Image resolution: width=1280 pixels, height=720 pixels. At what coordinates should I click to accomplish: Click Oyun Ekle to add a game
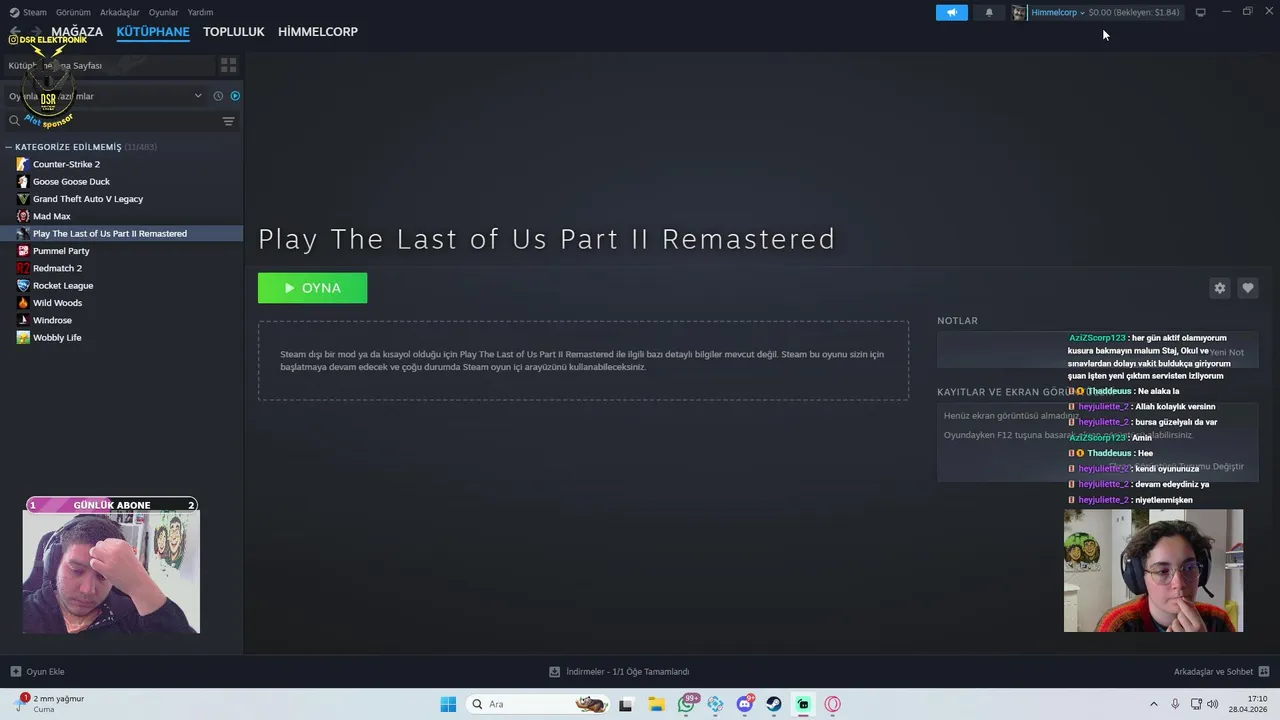[x=45, y=671]
